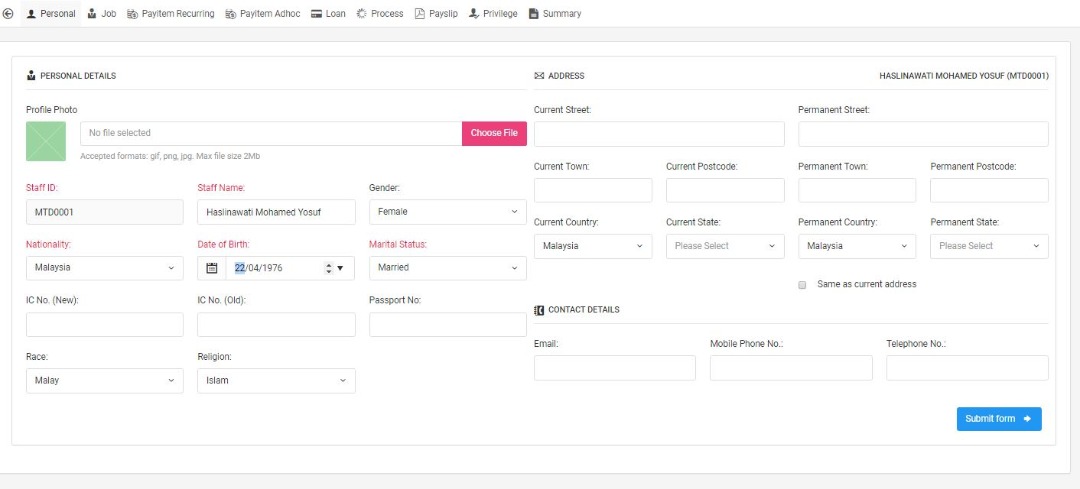The height and width of the screenshot is (489, 1080).
Task: Click the Permanent Town field
Action: 858,191
